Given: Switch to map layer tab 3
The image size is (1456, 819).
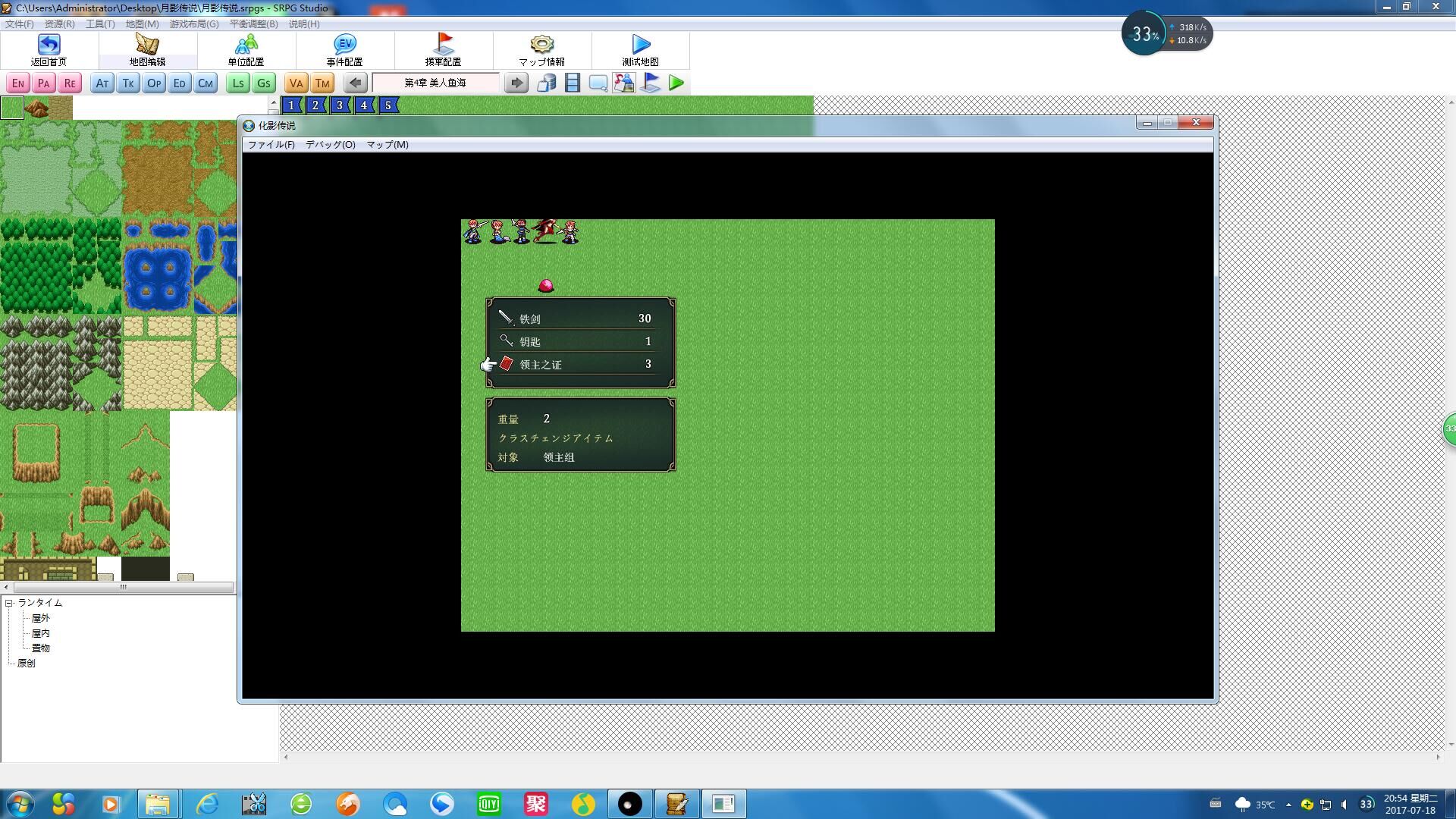Looking at the screenshot, I should [340, 105].
